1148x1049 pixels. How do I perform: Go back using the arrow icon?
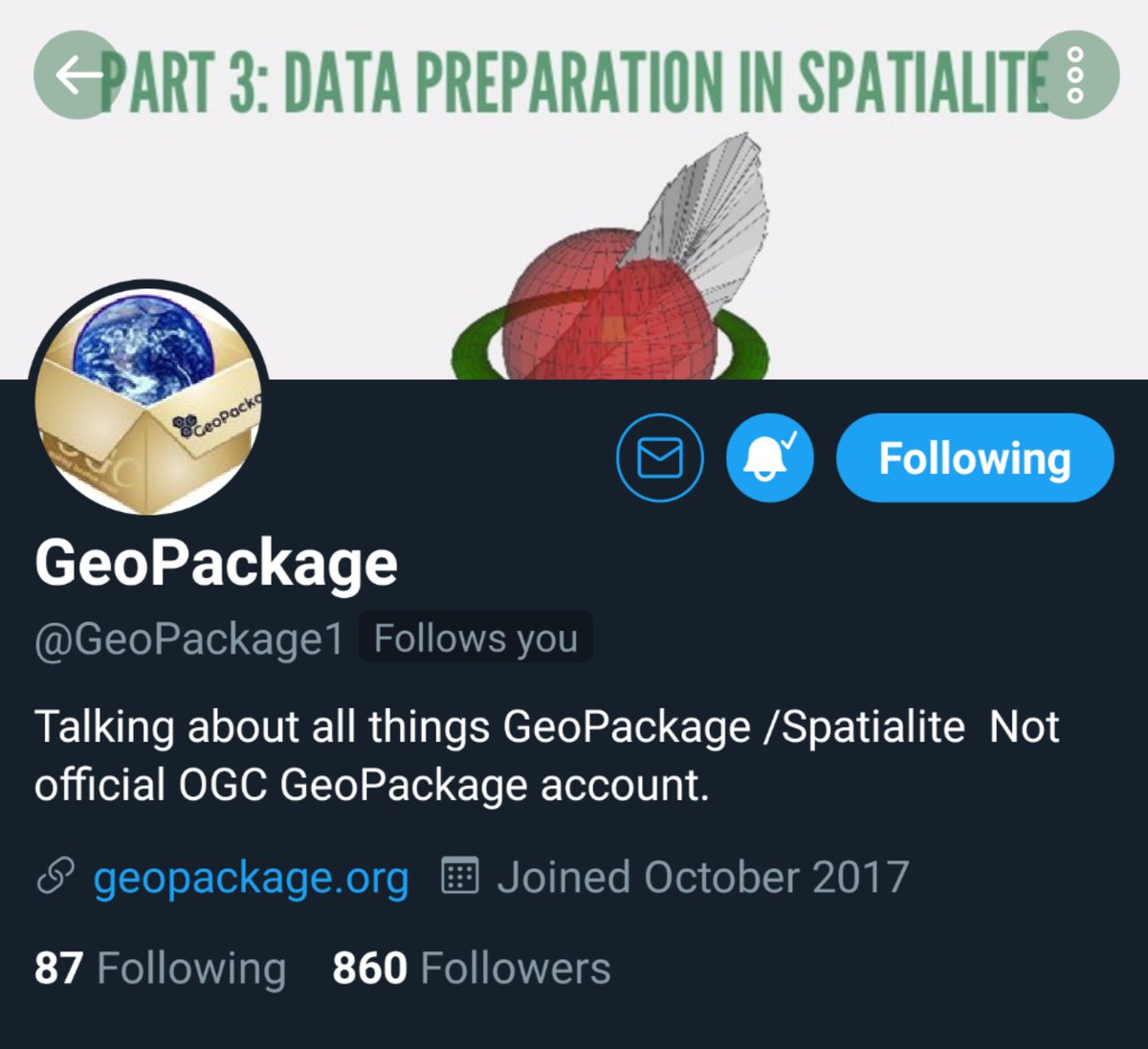[77, 75]
